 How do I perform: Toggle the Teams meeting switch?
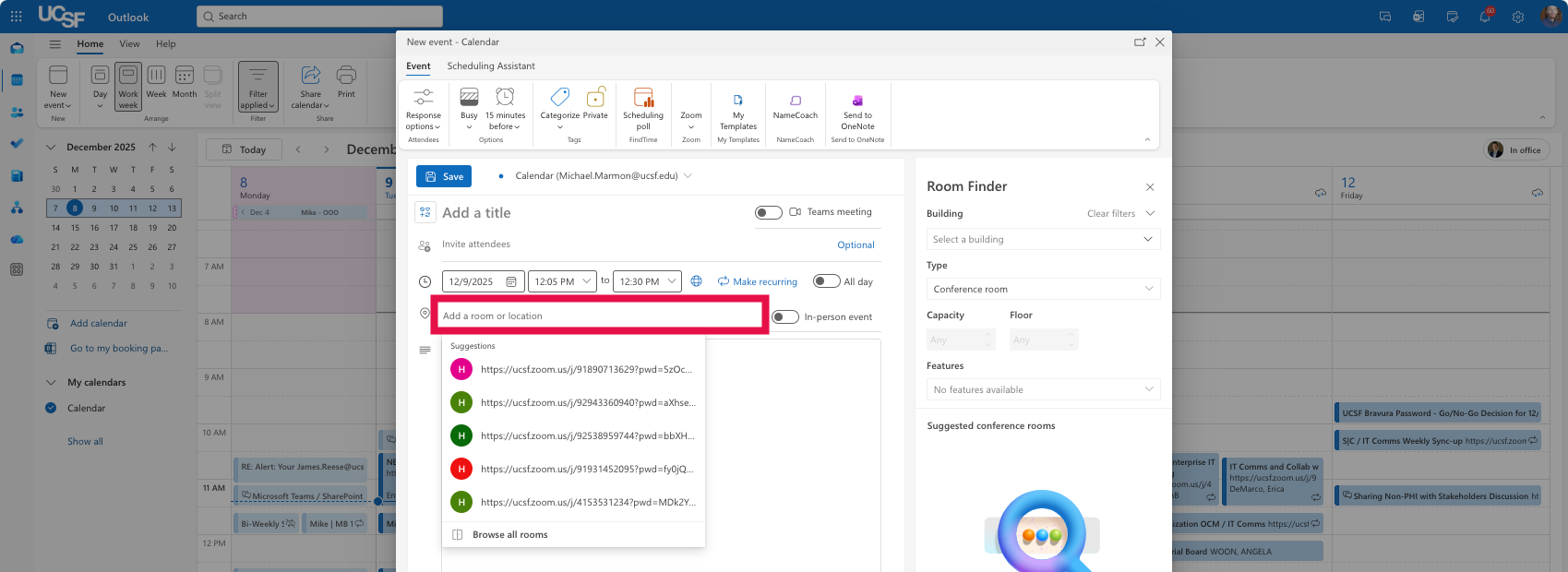pyautogui.click(x=768, y=212)
